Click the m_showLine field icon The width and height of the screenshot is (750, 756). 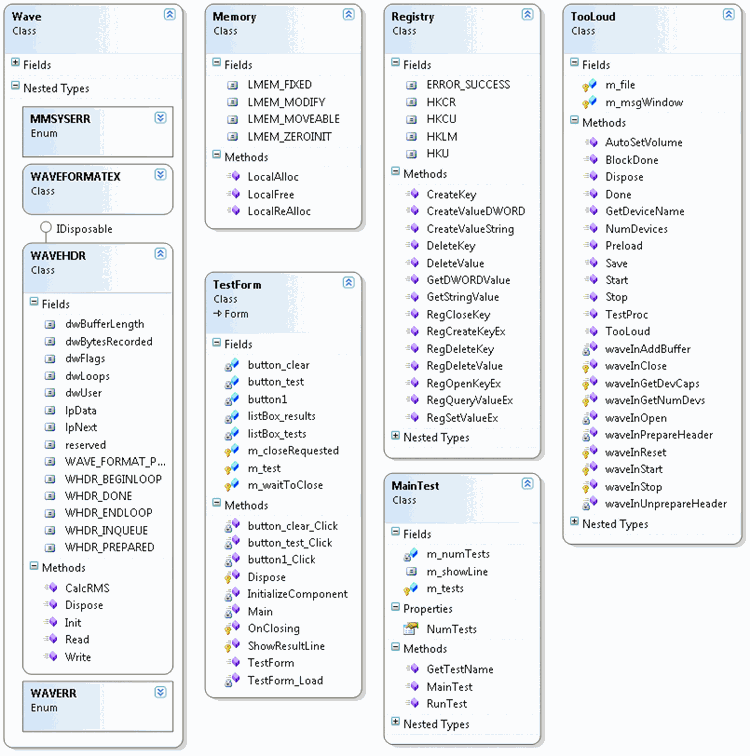(x=412, y=572)
